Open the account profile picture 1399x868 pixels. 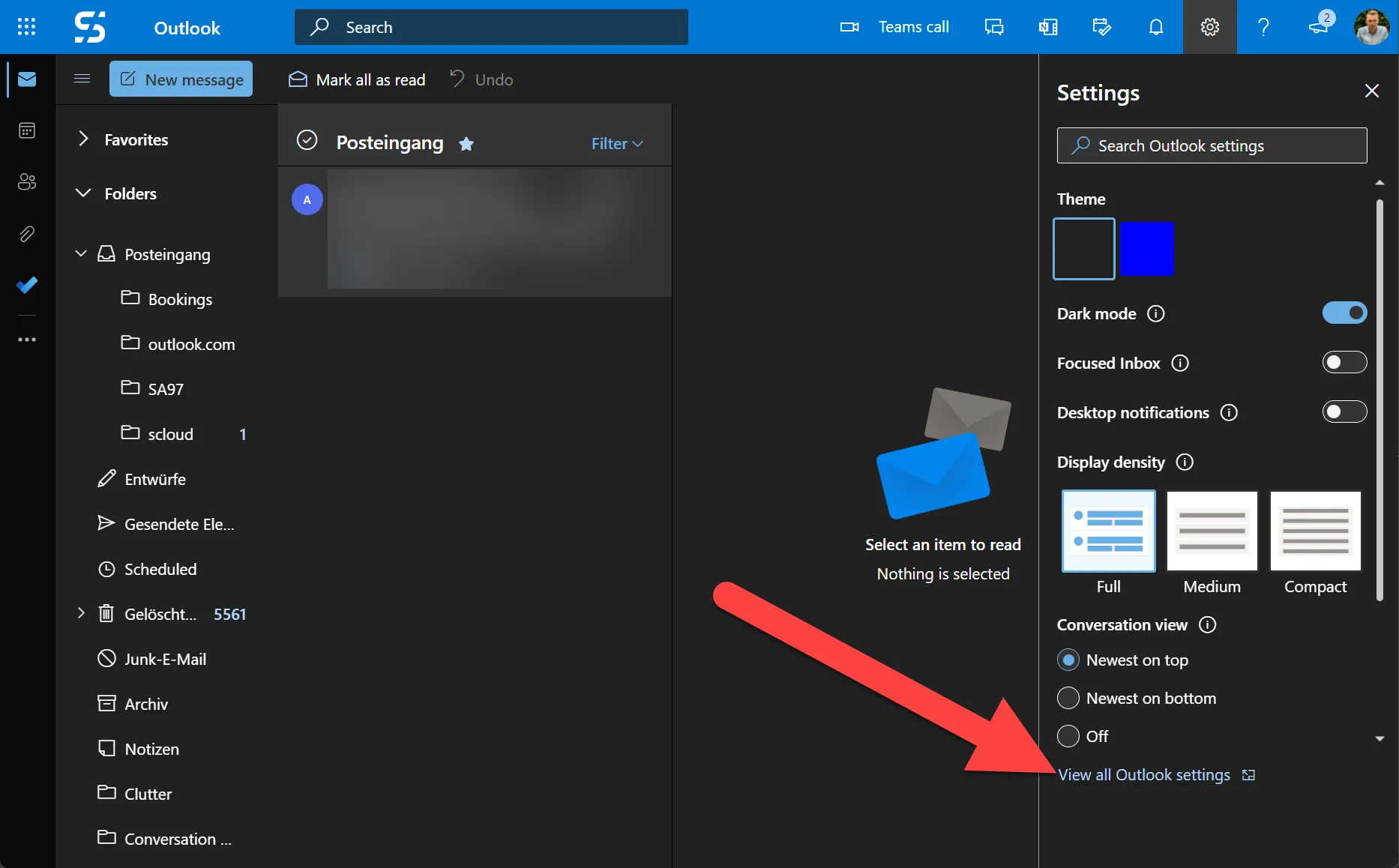point(1372,27)
